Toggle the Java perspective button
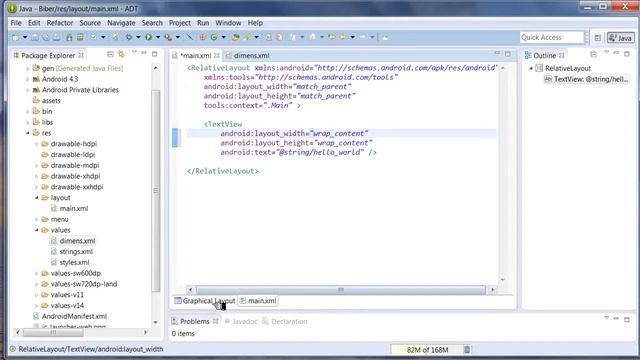Viewport: 640px width, 360px height. 621,38
